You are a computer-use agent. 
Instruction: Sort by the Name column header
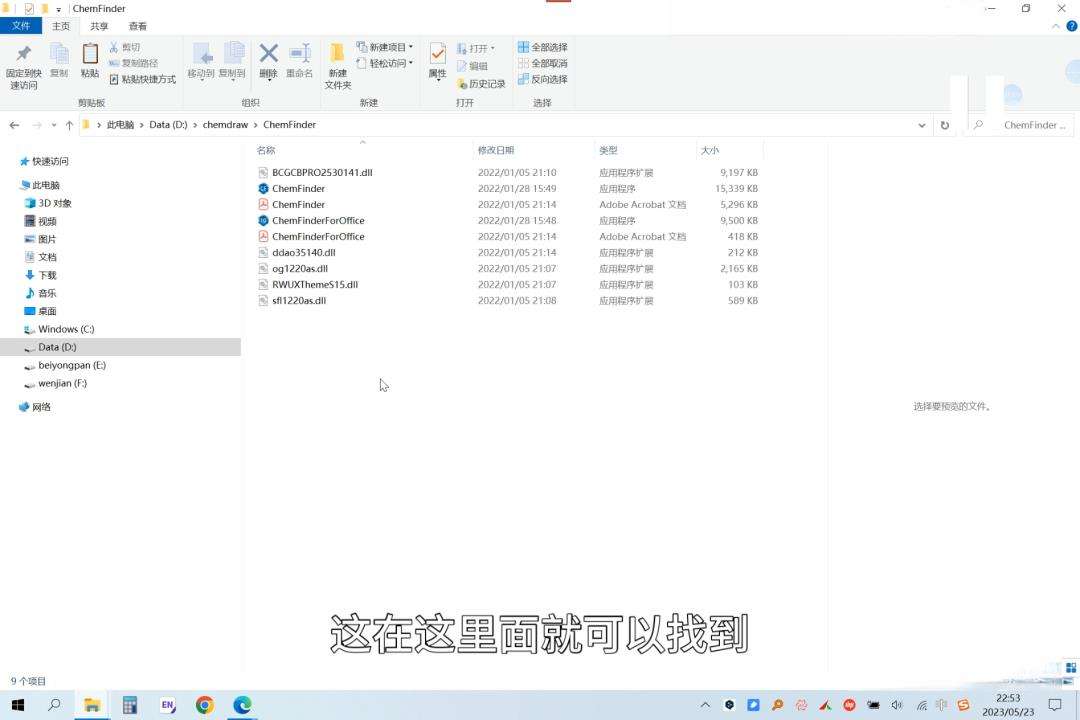266,150
